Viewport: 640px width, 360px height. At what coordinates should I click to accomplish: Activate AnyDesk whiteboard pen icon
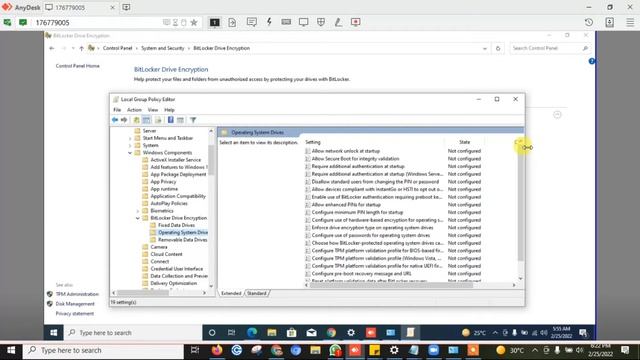click(338, 22)
